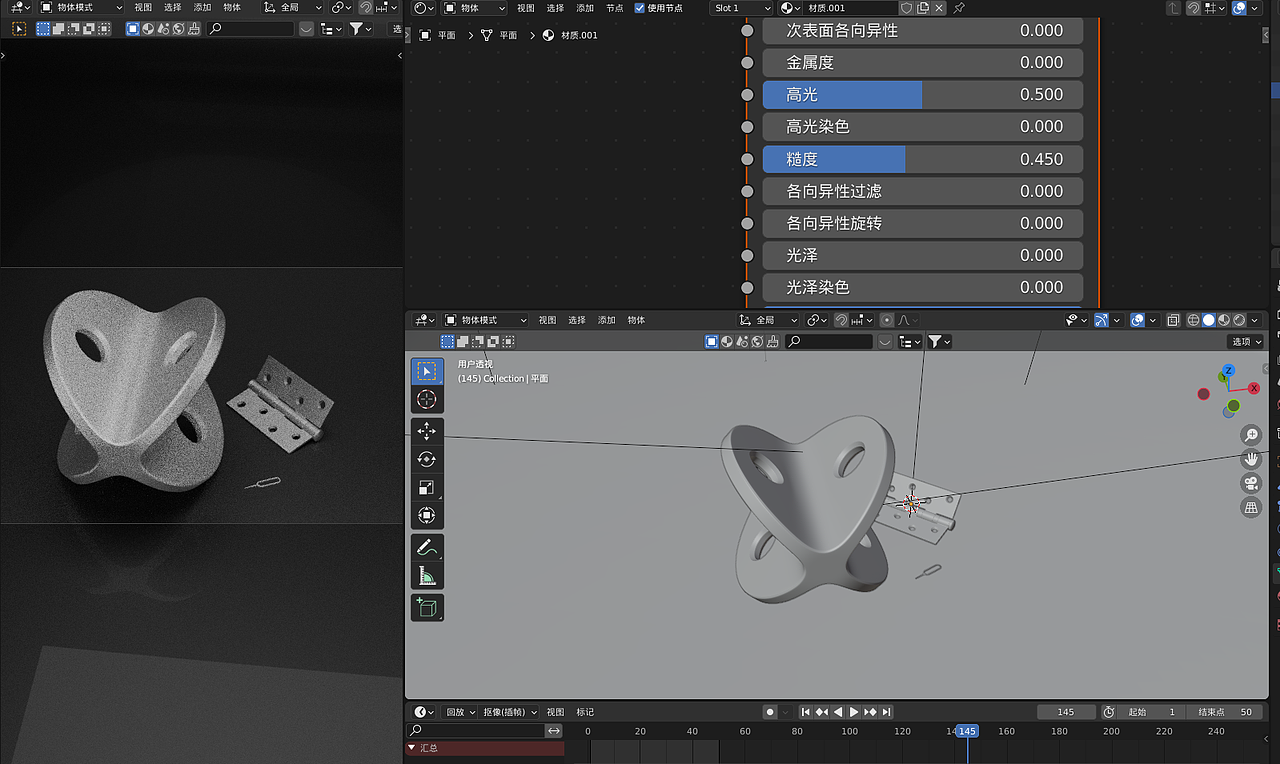Click the 糙度 roughness slider showing 0.450
Viewport: 1280px width, 764px height.
click(922, 158)
